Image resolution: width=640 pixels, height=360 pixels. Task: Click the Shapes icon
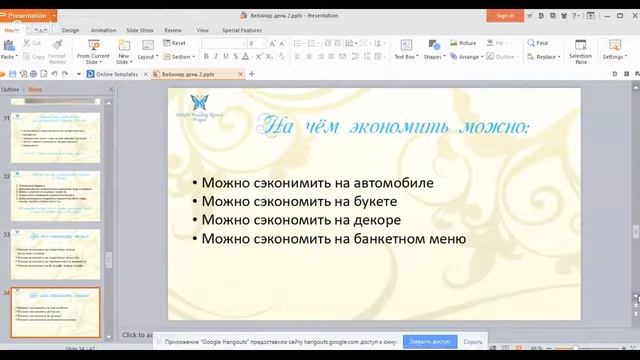pos(434,44)
